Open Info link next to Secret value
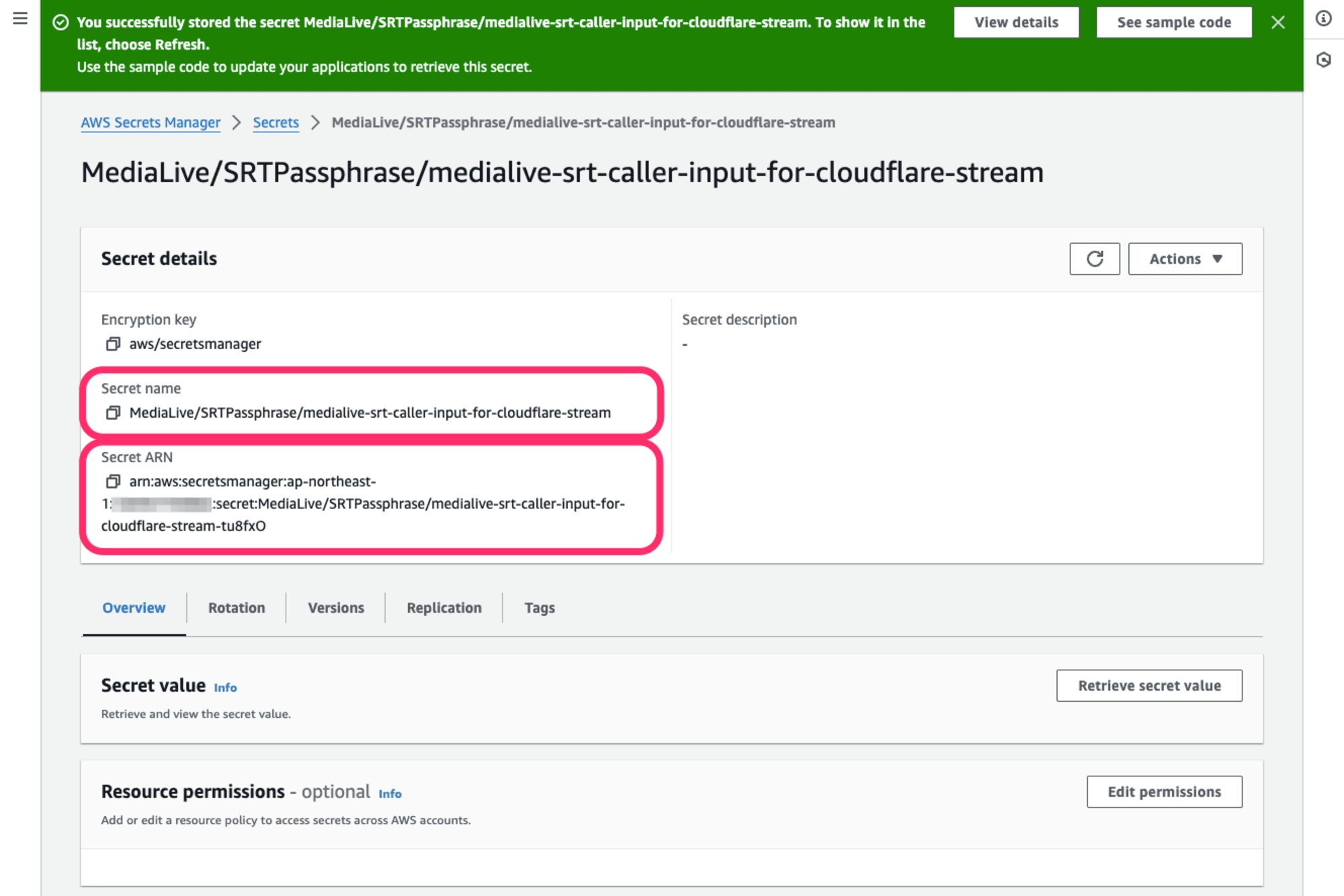Image resolution: width=1344 pixels, height=896 pixels. click(225, 687)
